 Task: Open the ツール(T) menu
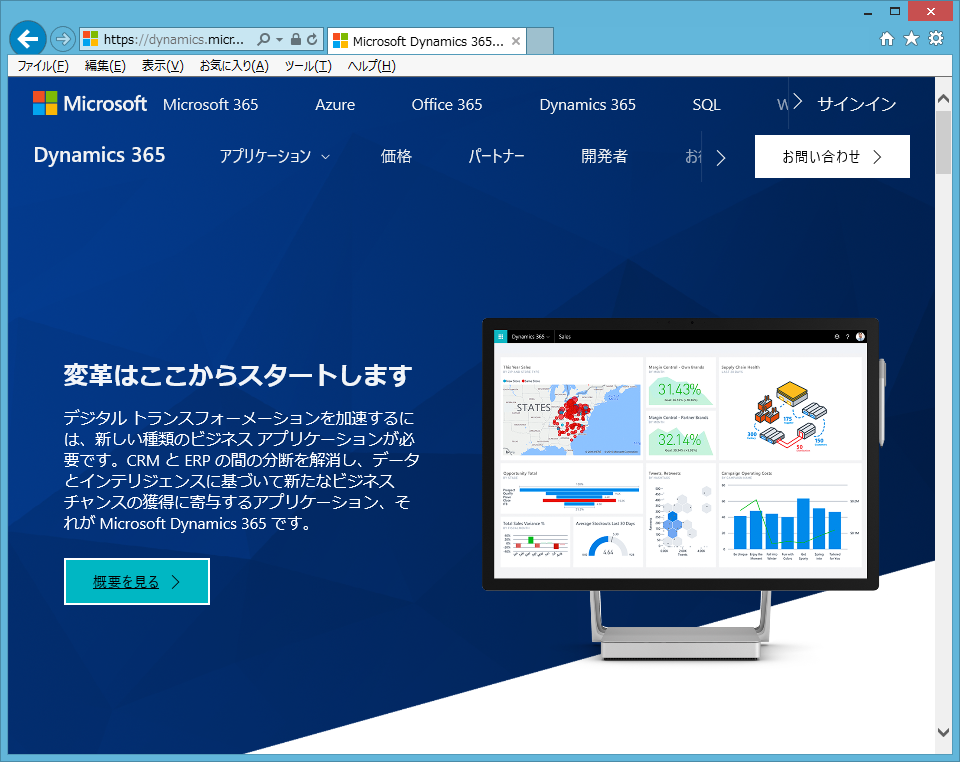click(x=308, y=65)
